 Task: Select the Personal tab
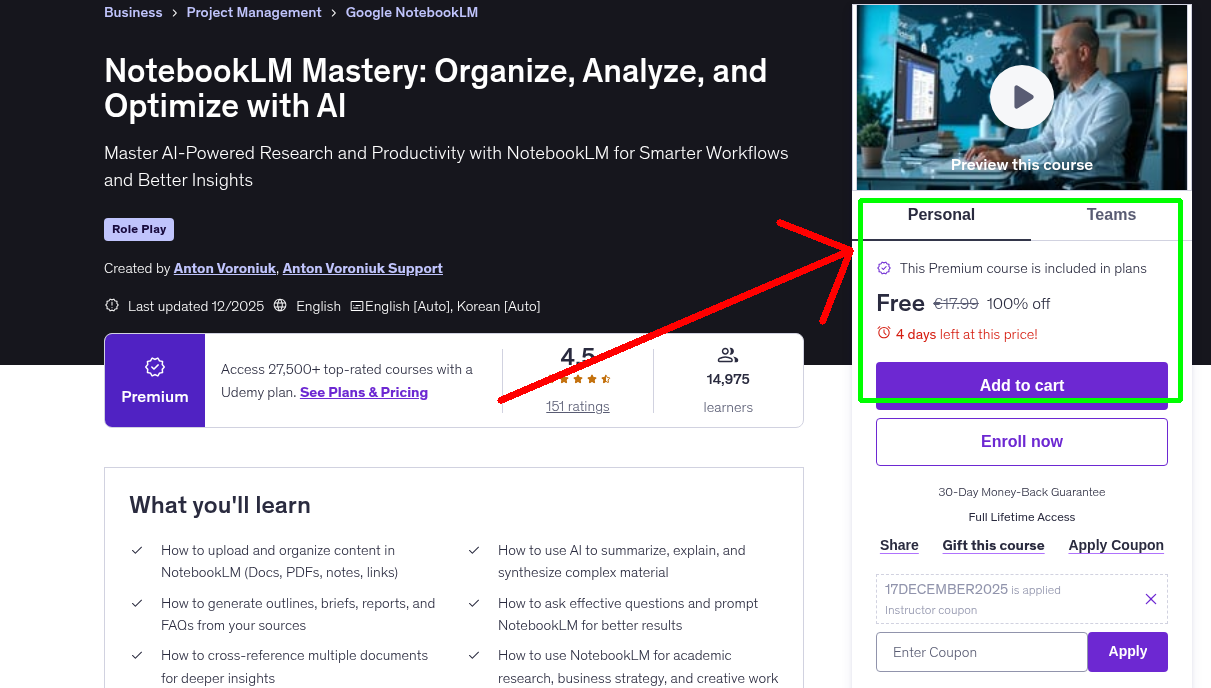(x=941, y=214)
